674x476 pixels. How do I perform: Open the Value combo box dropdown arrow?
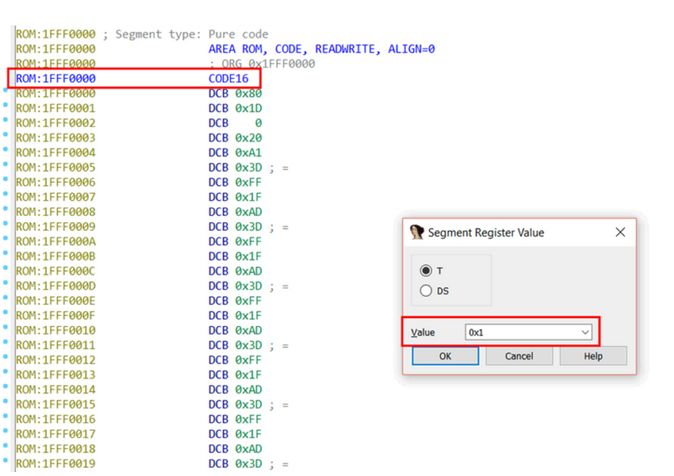point(585,332)
